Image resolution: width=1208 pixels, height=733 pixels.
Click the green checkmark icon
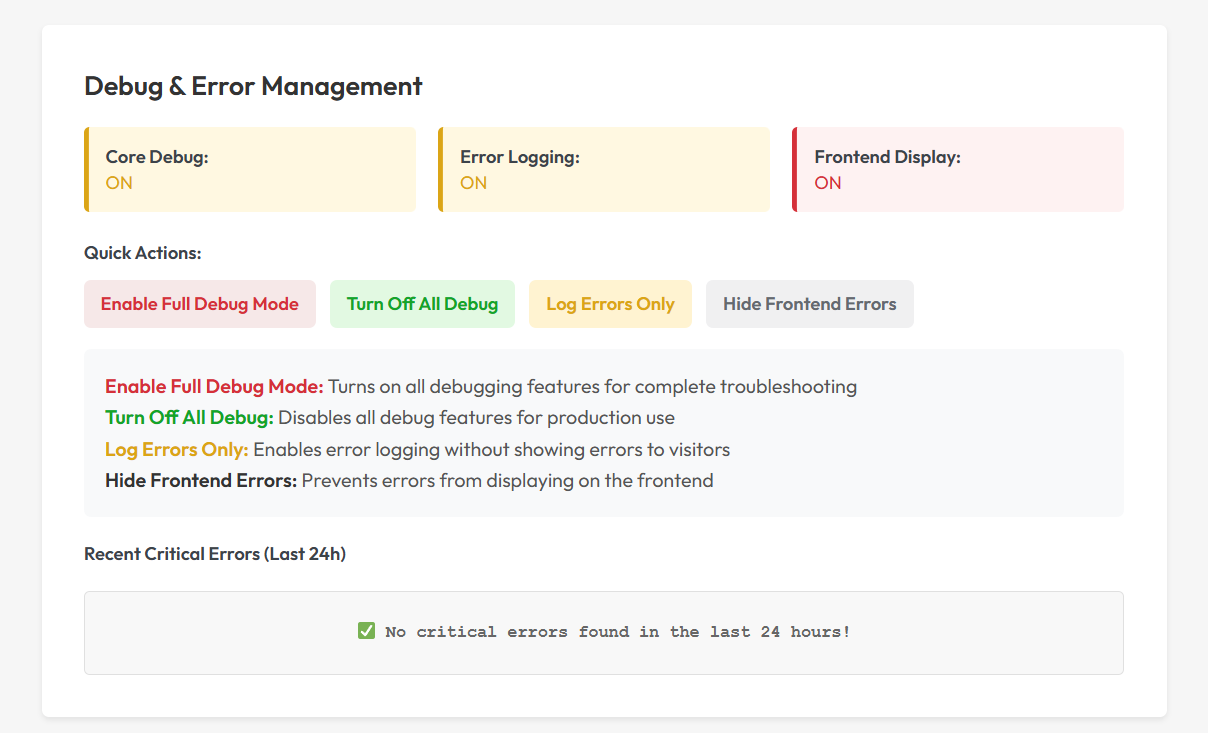[x=366, y=631]
